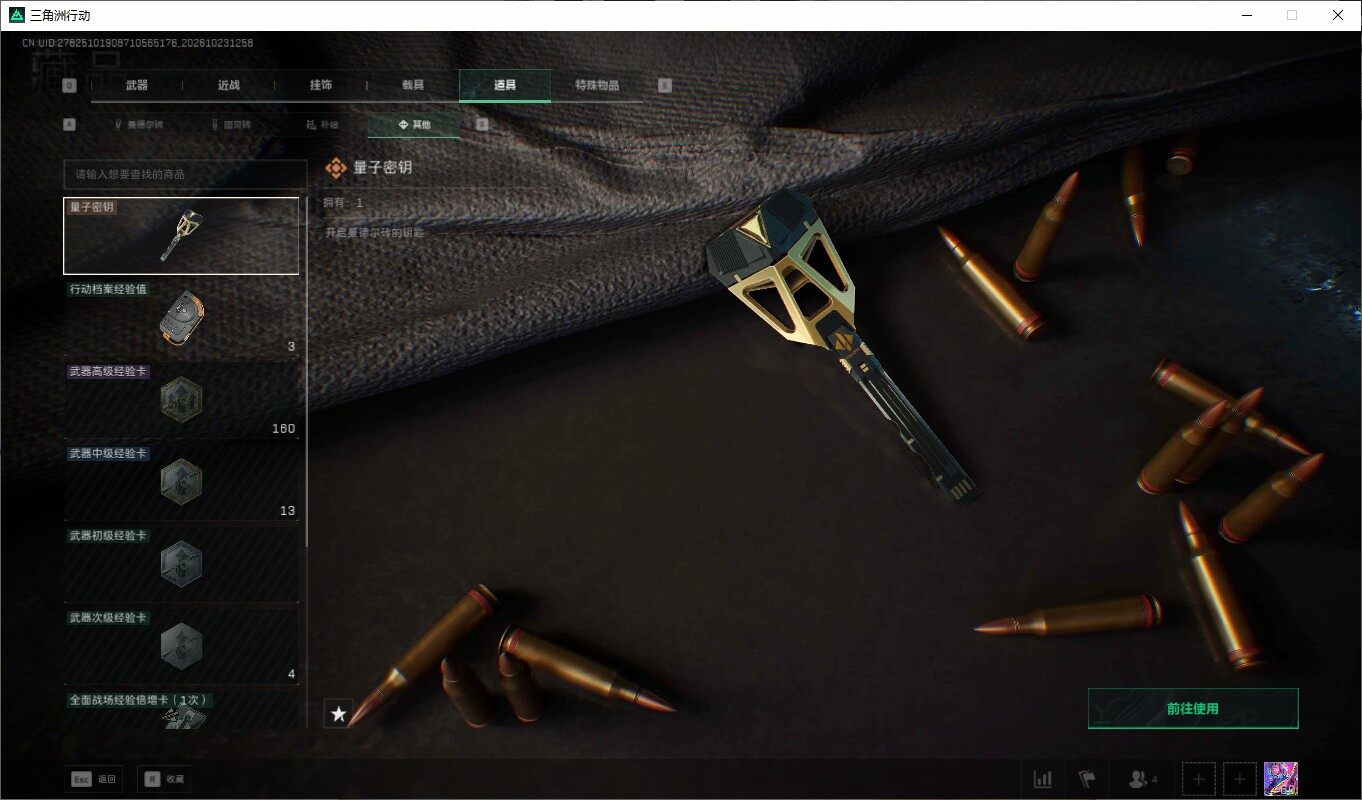Select the 曼德尔砖 sub-tab
Image resolution: width=1362 pixels, height=800 pixels.
click(139, 125)
